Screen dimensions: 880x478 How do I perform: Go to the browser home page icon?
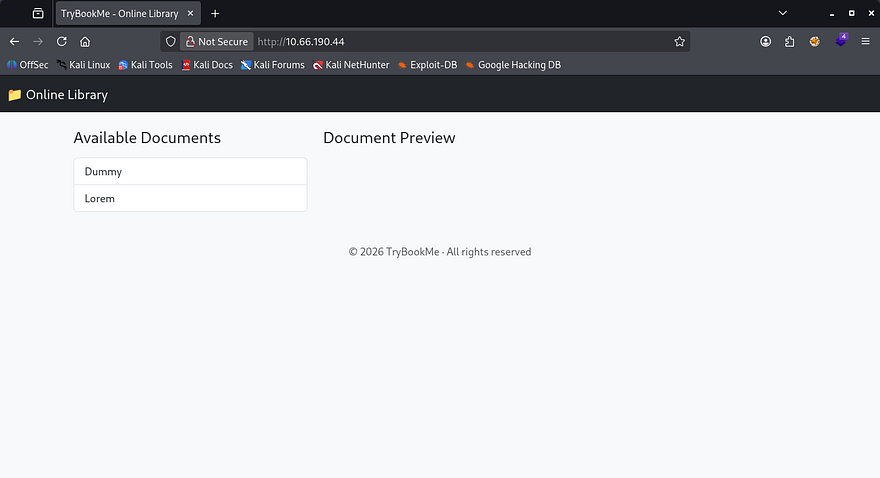point(85,42)
